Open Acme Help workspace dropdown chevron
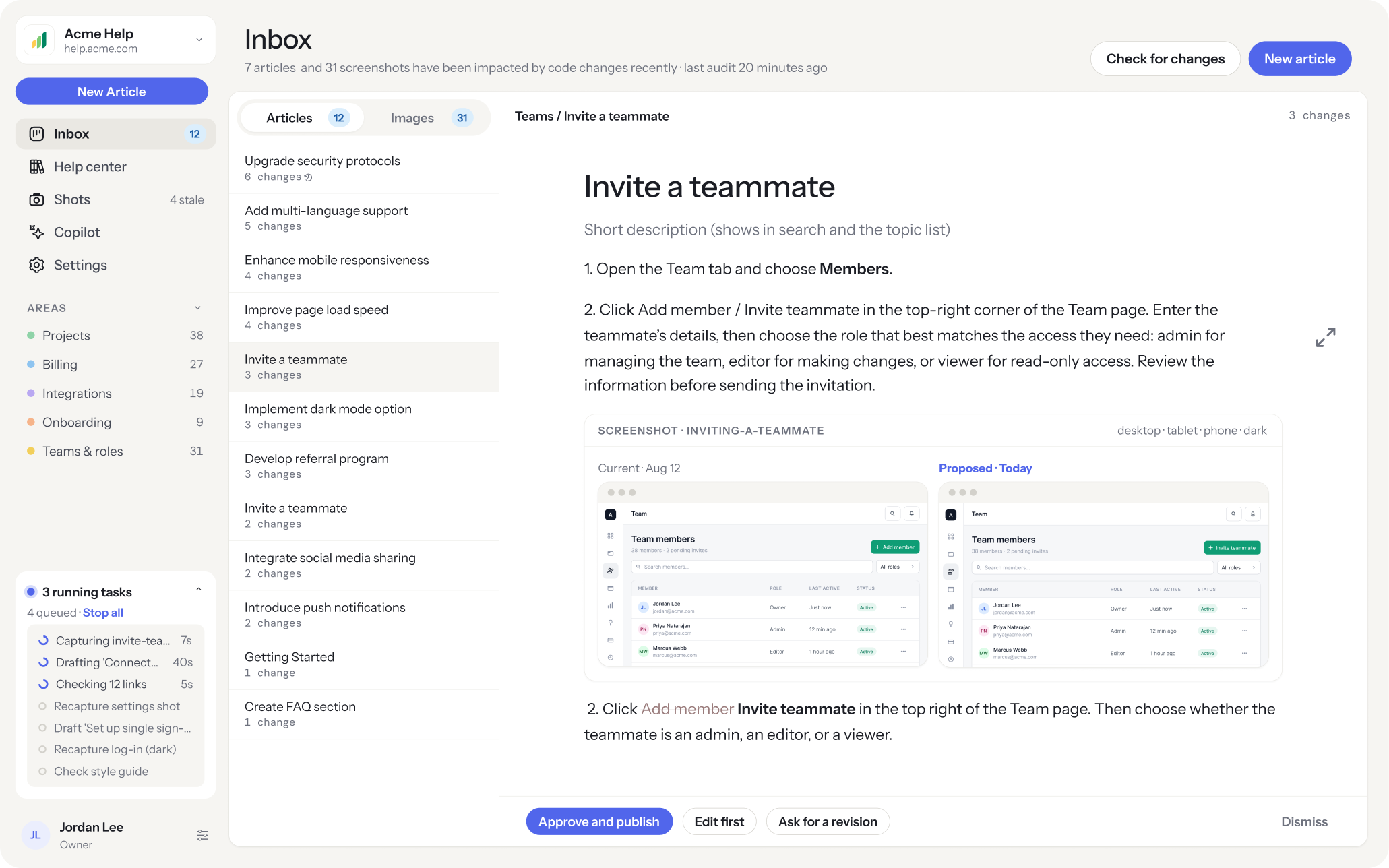Screen dimensions: 1389x868 tap(199, 40)
